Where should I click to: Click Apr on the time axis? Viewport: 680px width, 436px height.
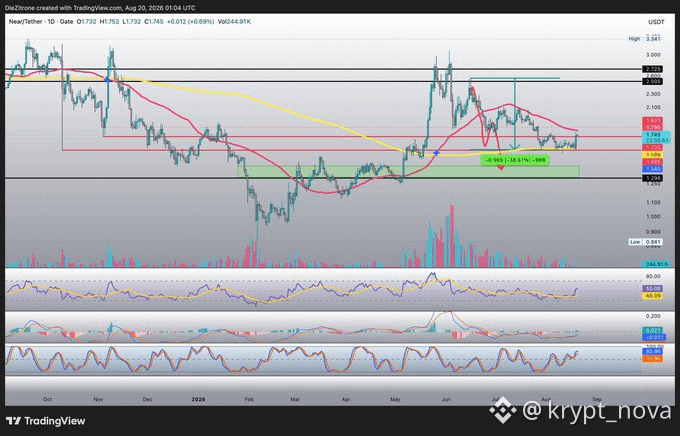[x=346, y=399]
